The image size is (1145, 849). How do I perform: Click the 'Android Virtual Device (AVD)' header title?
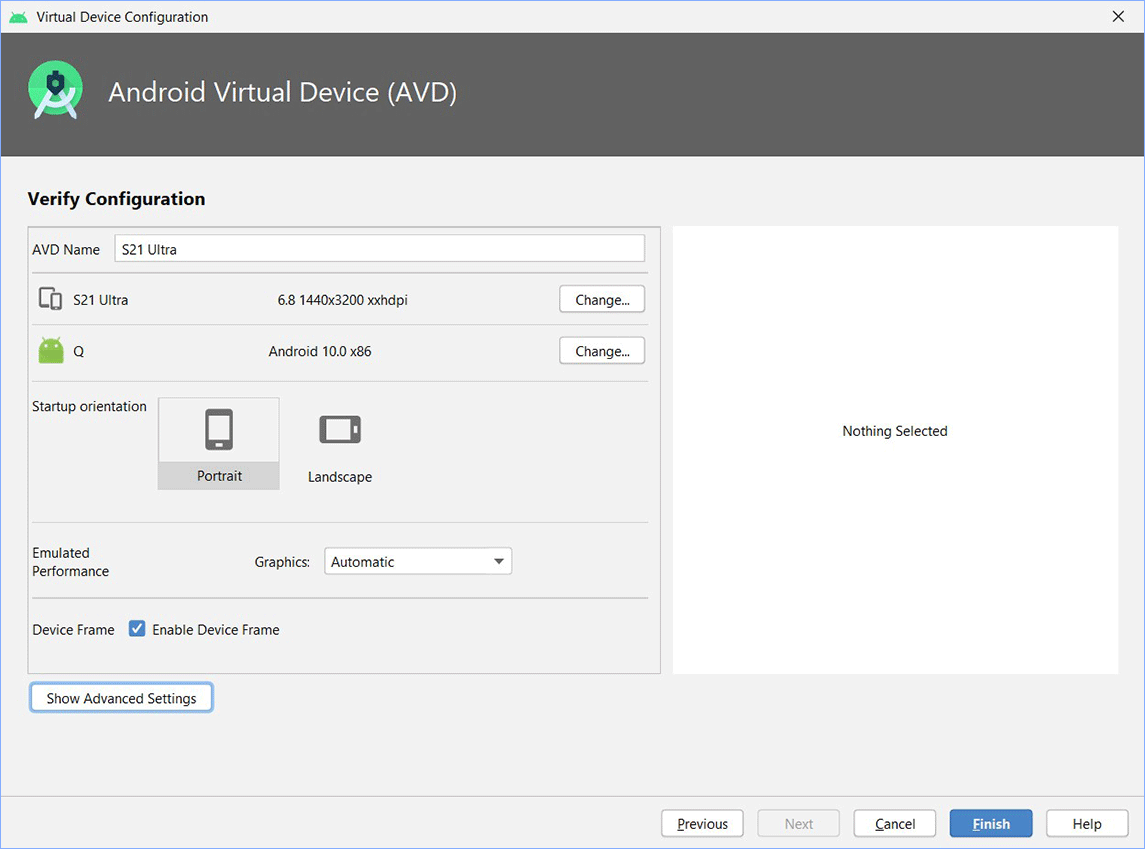(x=283, y=92)
